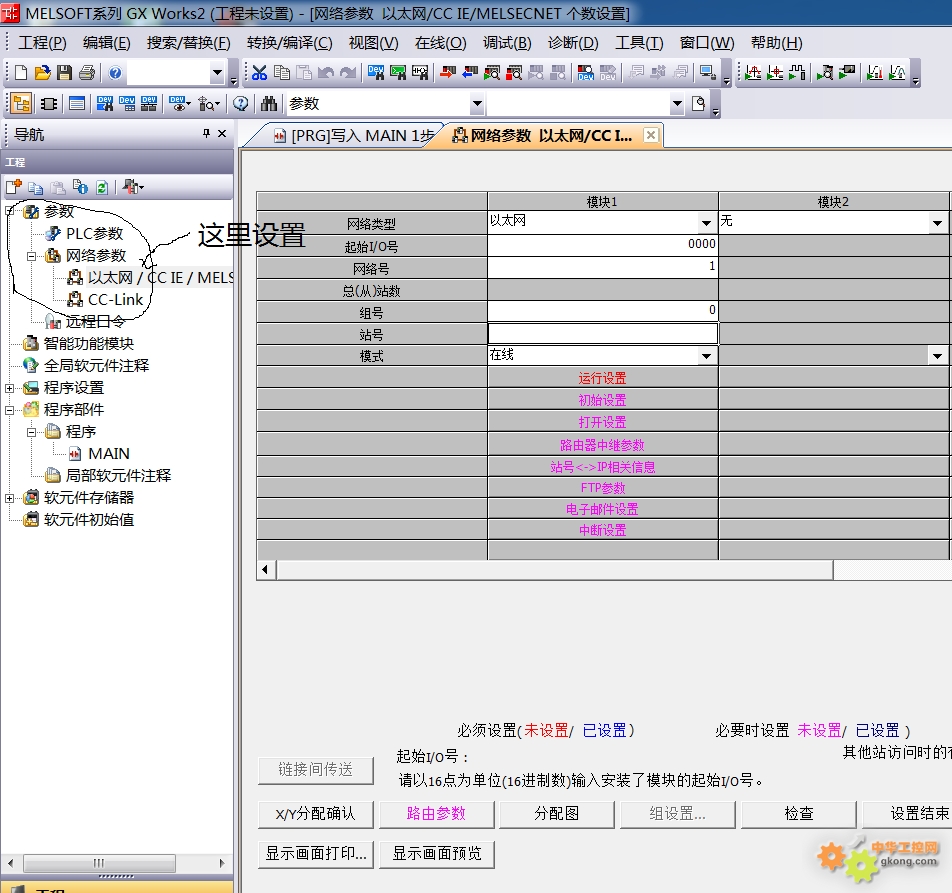Click the navigation panel horizontal scrollbar thumb
The height and width of the screenshot is (893, 952).
99,863
